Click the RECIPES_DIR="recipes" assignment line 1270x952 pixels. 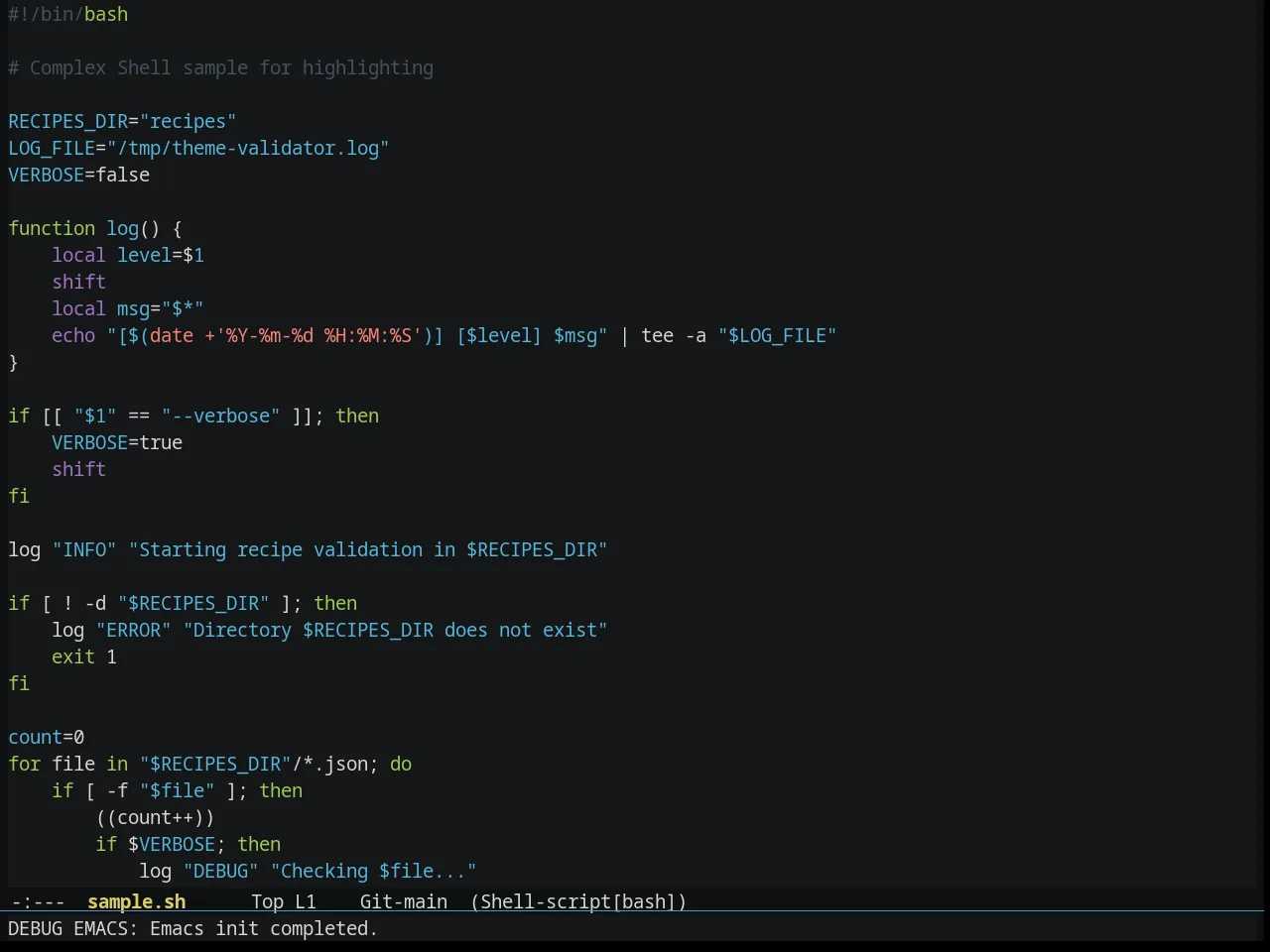tap(122, 121)
